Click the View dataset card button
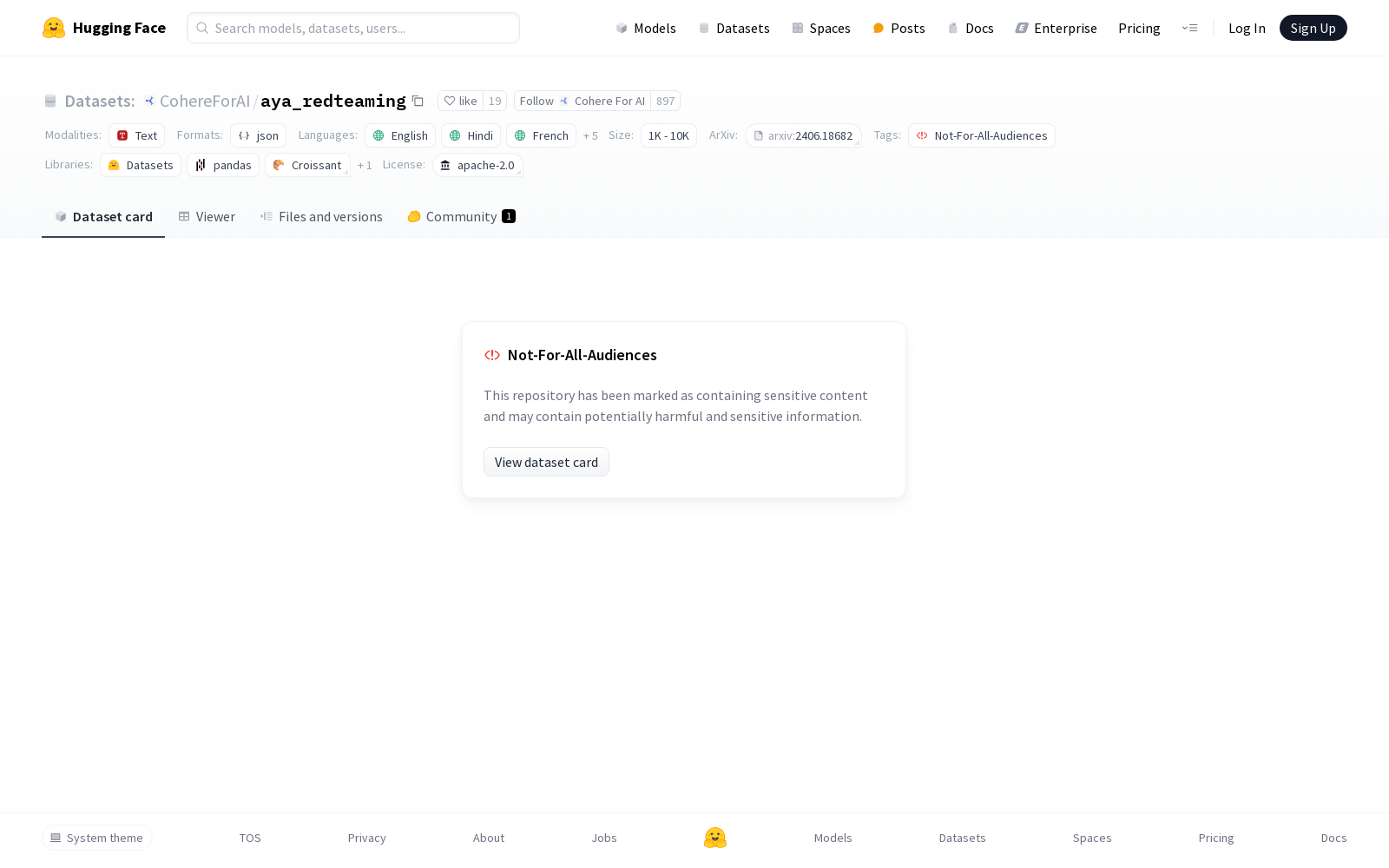This screenshot has height=868, width=1389. pos(546,462)
